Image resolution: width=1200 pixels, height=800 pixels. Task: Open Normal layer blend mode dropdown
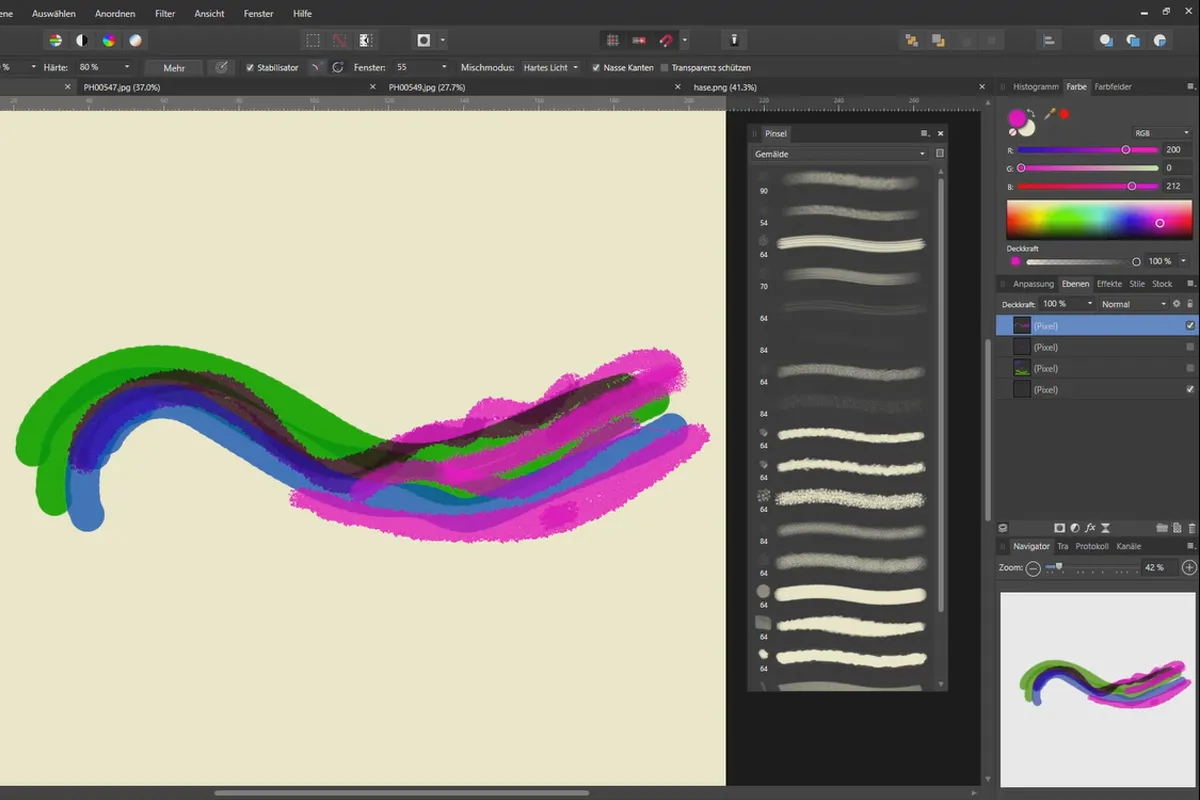pyautogui.click(x=1133, y=303)
